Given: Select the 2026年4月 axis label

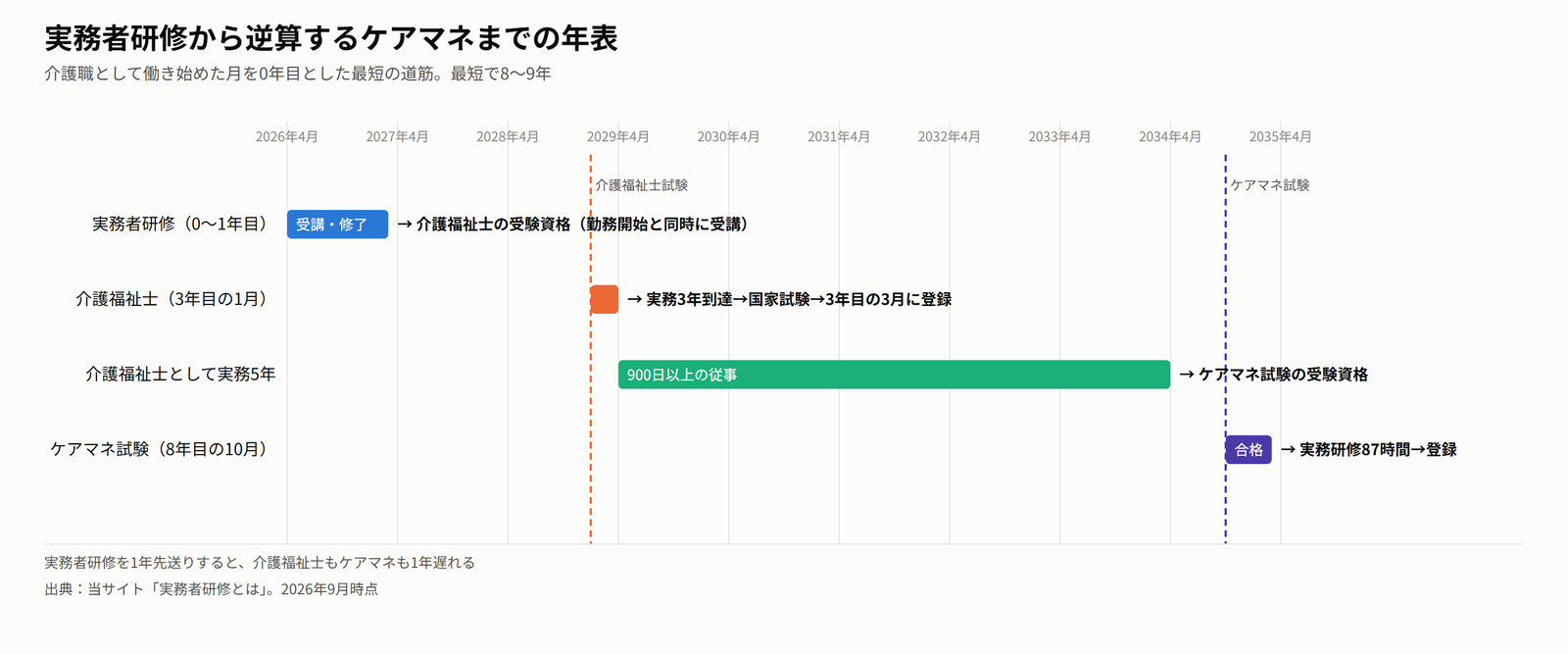Looking at the screenshot, I should coord(287,136).
